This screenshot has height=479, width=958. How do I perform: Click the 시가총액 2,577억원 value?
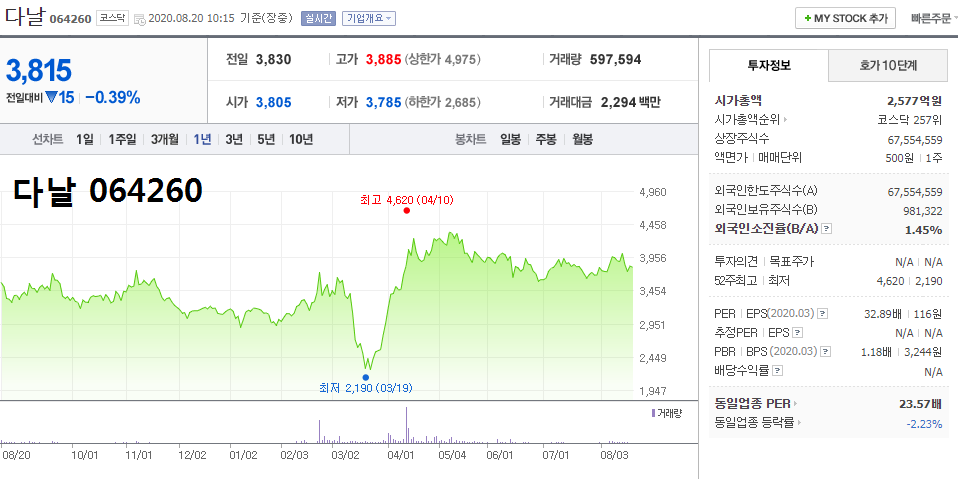(915, 101)
